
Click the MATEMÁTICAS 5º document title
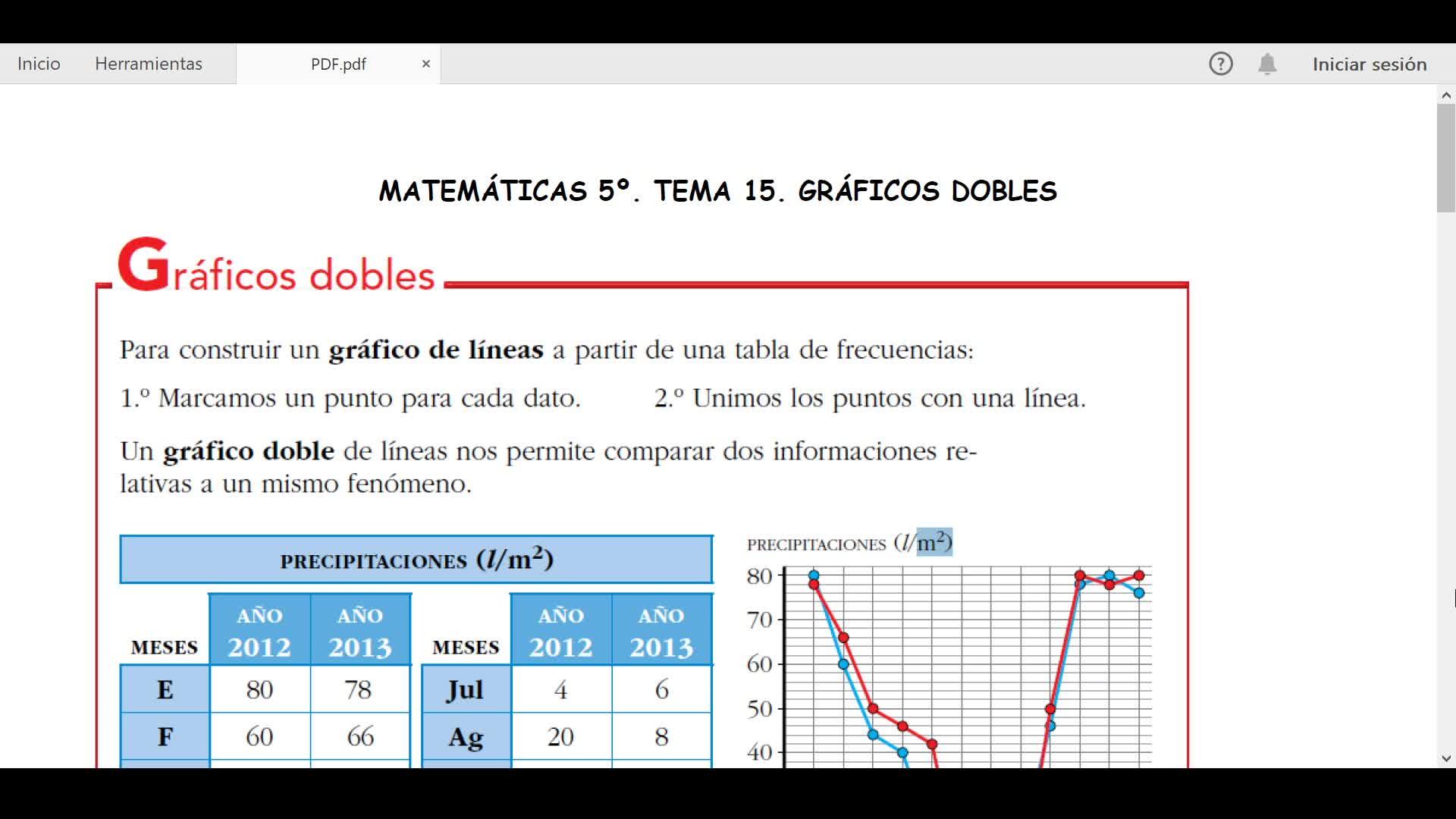tap(717, 191)
